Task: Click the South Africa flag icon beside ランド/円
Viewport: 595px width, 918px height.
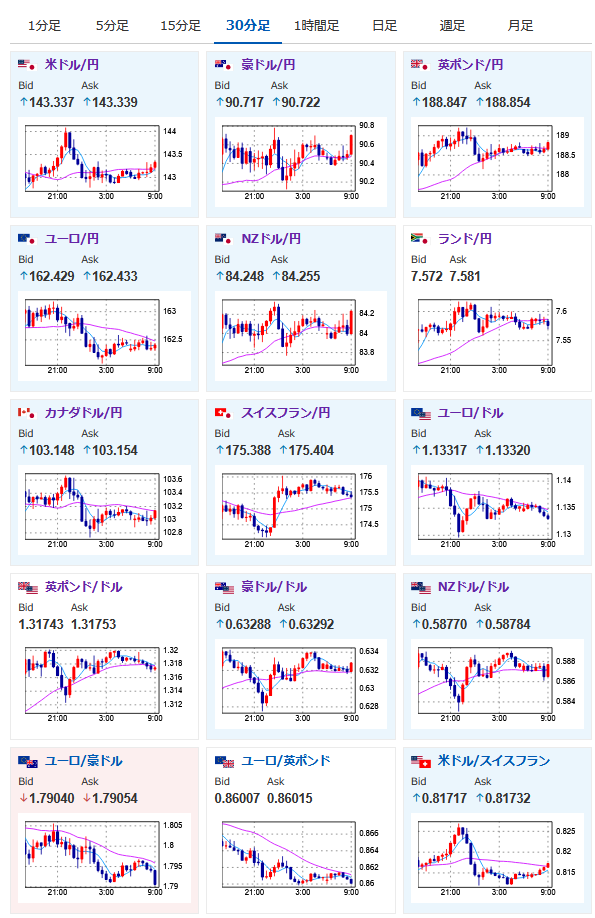Action: point(420,238)
